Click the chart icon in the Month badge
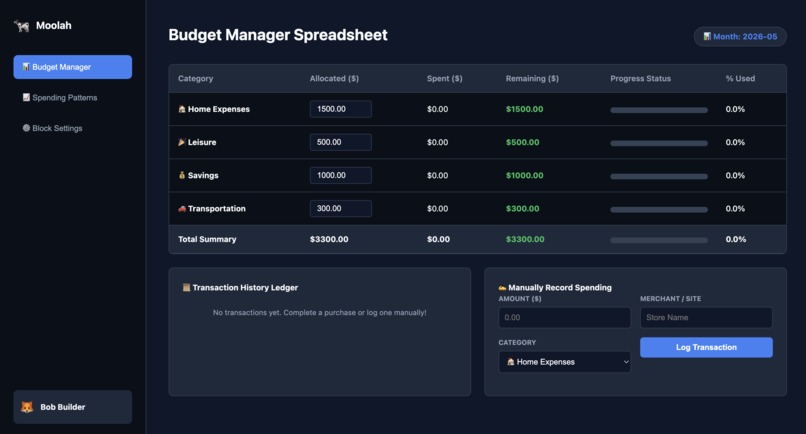Viewport: 806px width, 434px height. (x=707, y=37)
